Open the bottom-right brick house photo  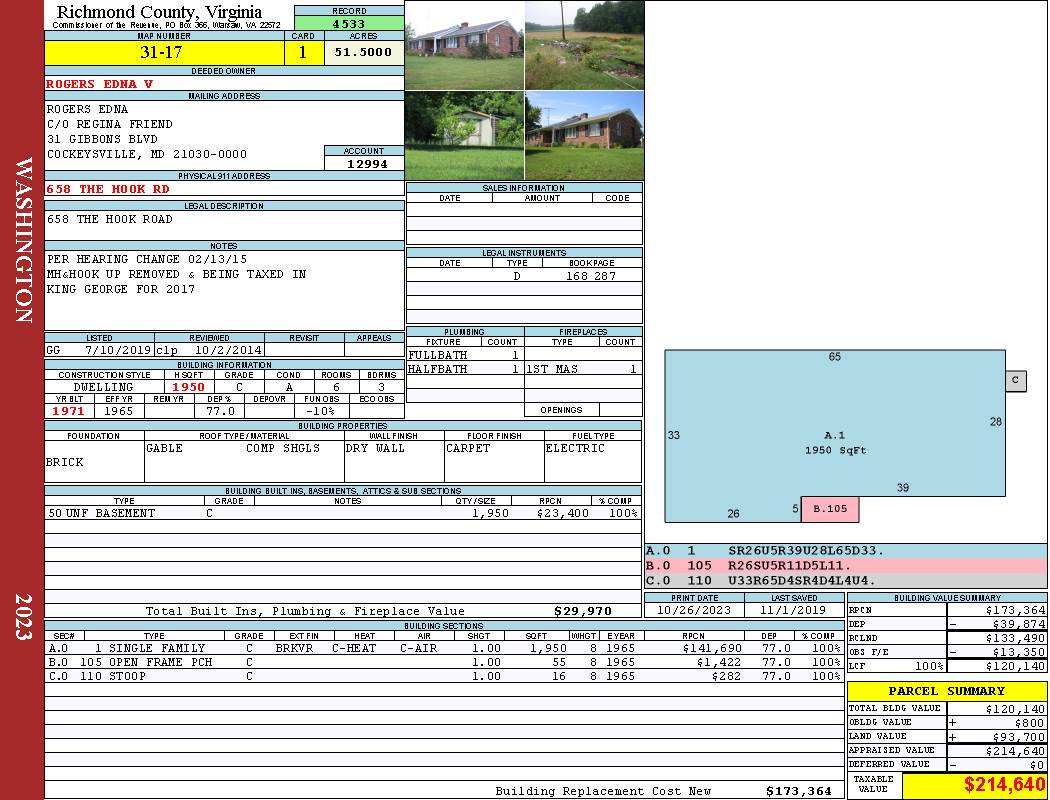pyautogui.click(x=584, y=135)
